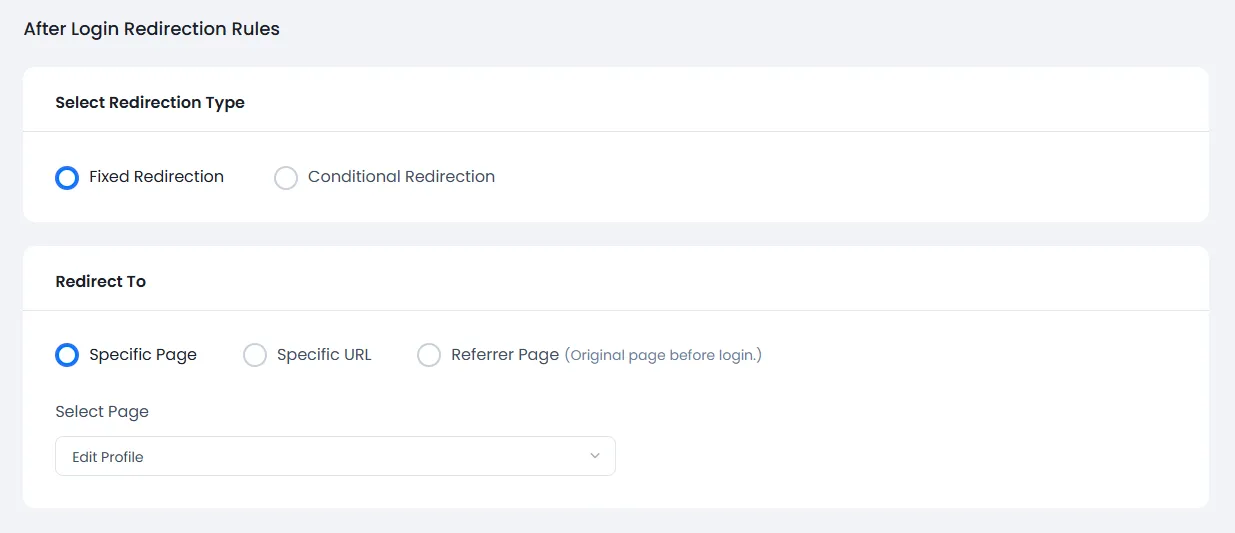Pick the Specific URL radio button
This screenshot has height=533, width=1235.
(x=255, y=355)
